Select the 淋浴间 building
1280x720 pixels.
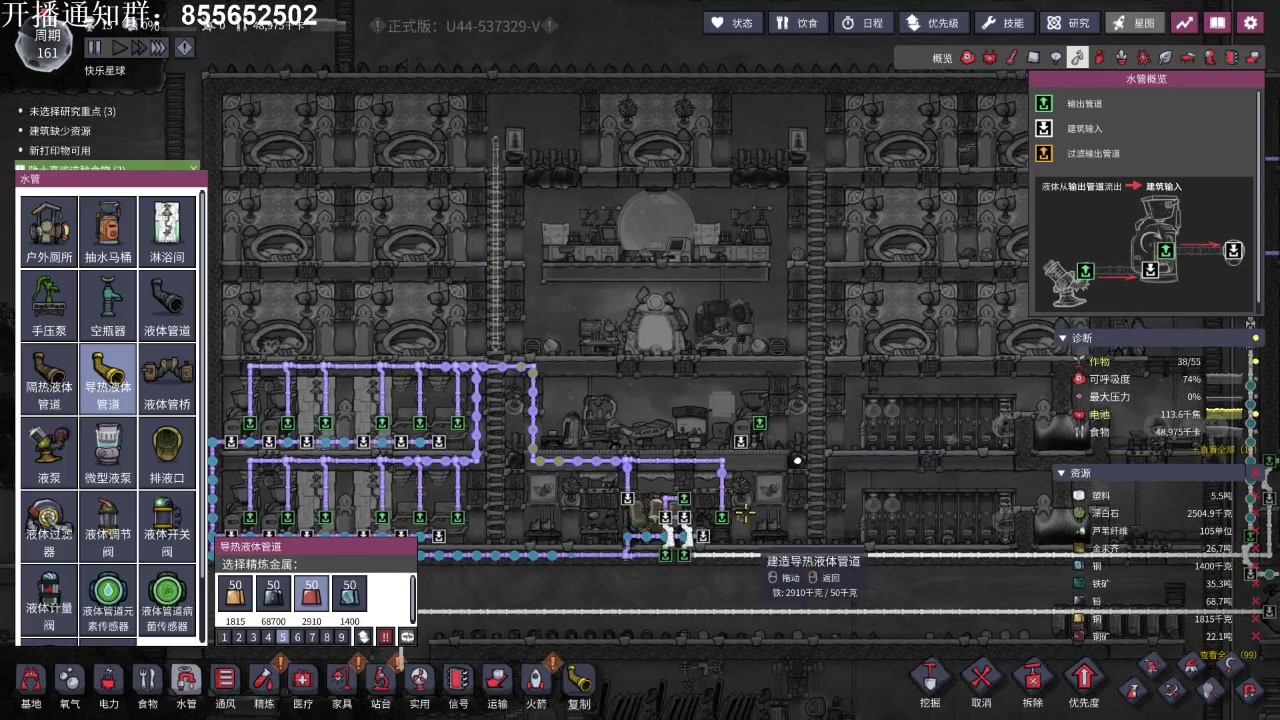pos(167,232)
